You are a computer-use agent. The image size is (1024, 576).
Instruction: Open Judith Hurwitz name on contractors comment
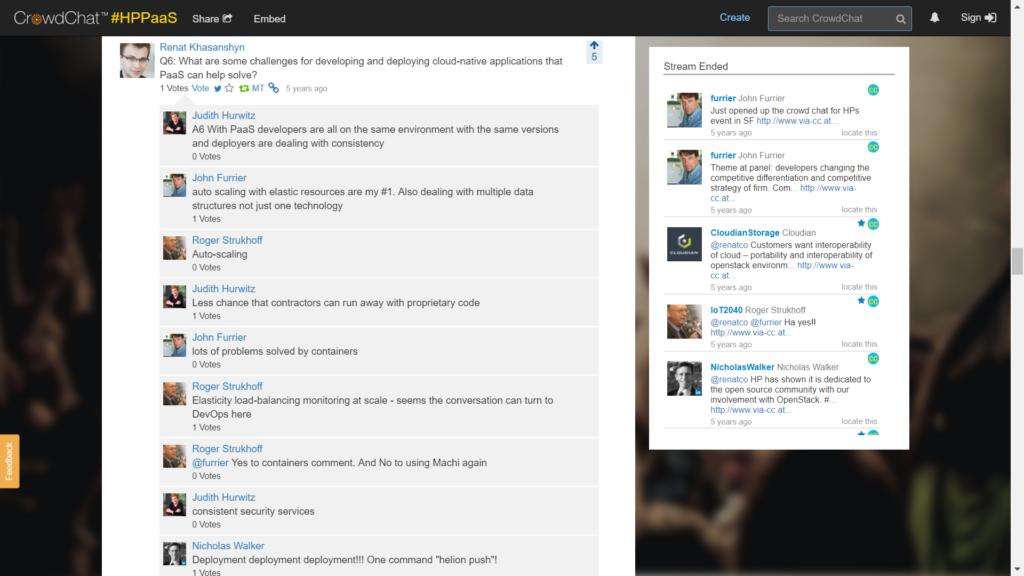pyautogui.click(x=223, y=289)
